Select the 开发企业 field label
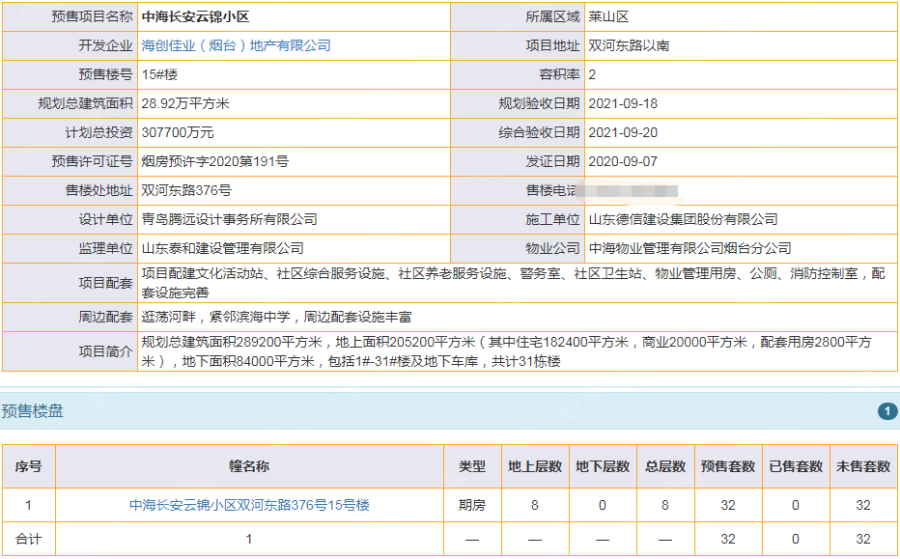The height and width of the screenshot is (559, 900). pyautogui.click(x=106, y=45)
